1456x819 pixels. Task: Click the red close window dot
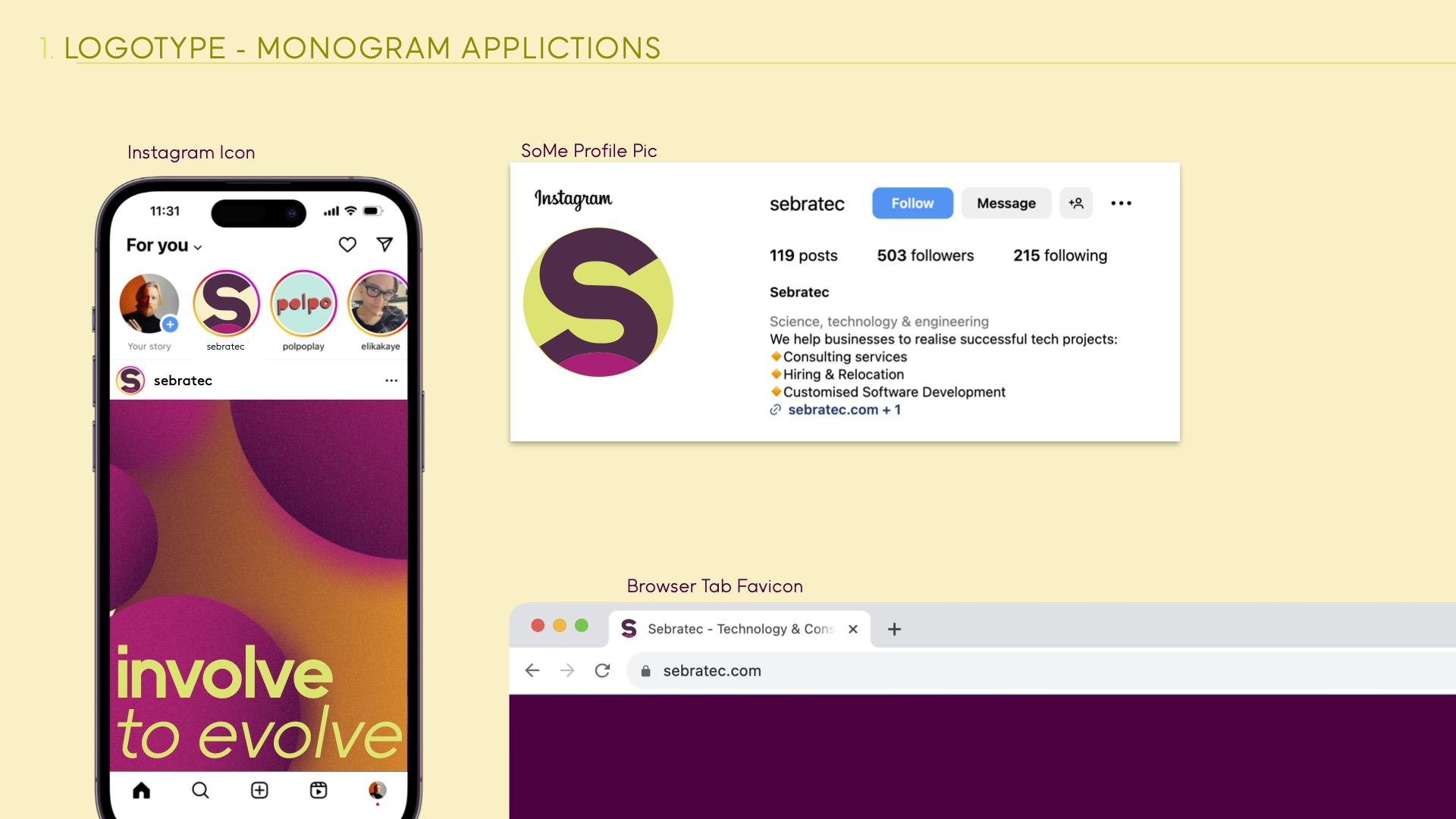pos(538,626)
